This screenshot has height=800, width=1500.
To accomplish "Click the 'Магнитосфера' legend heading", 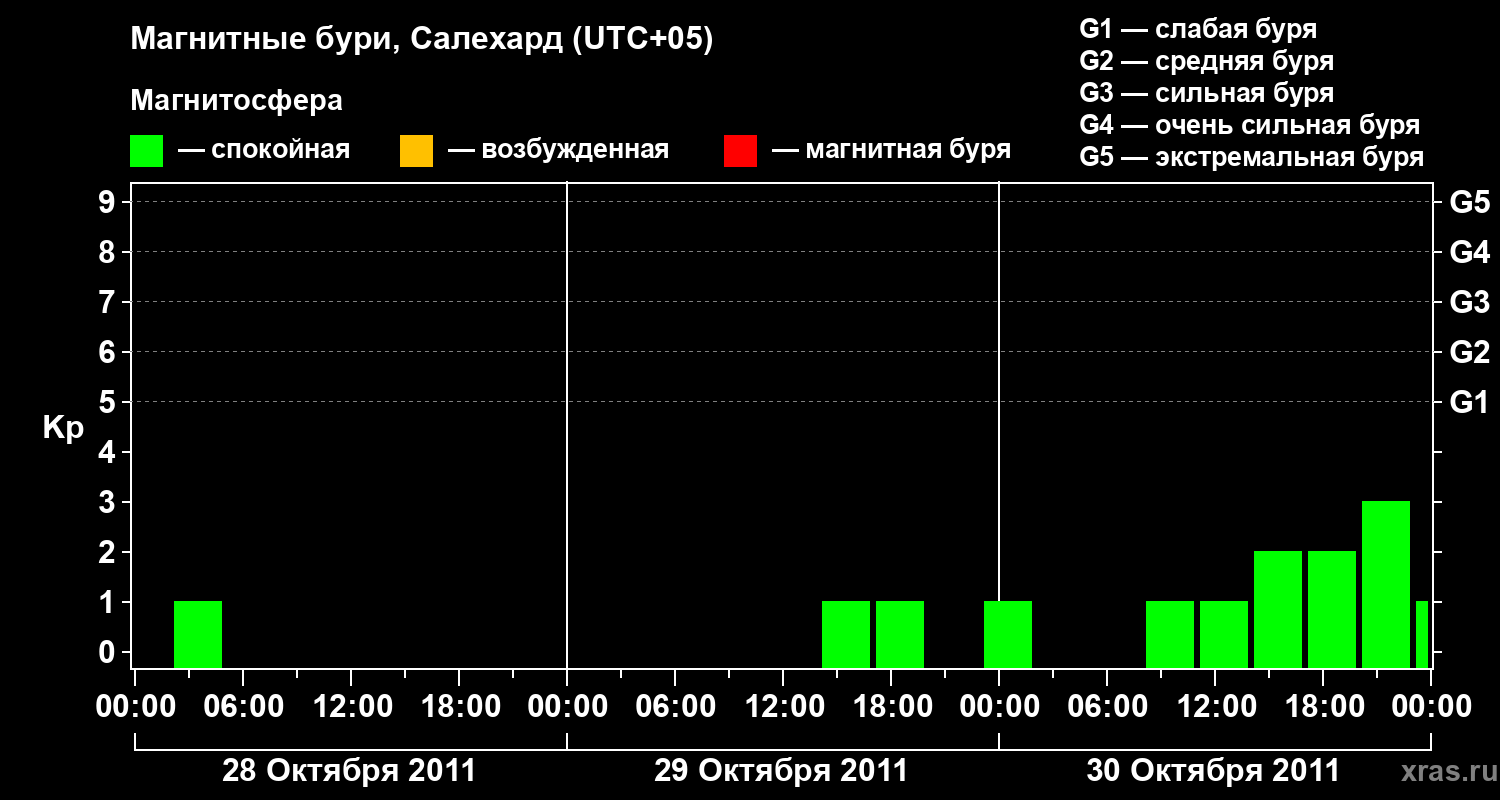I will click(236, 101).
